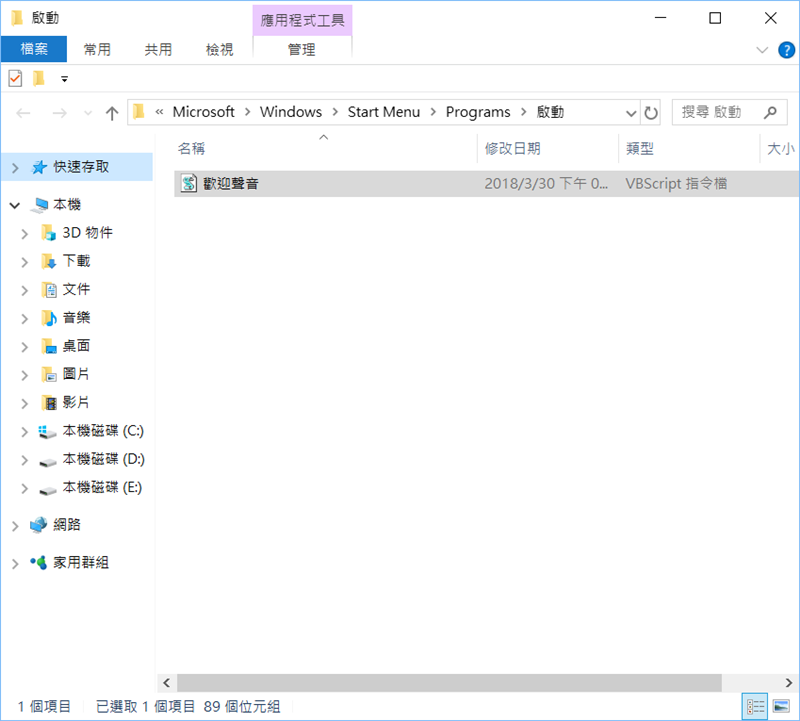
Task: Switch to the 檢視 ribbon tab
Action: tap(219, 49)
